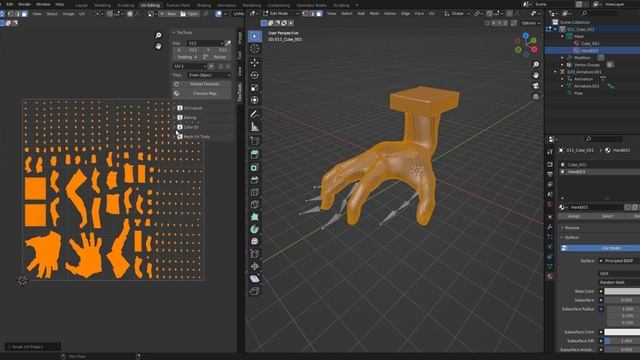This screenshot has width=640, height=360.
Task: Expand the Baking panel in TexTools
Action: pos(174,118)
